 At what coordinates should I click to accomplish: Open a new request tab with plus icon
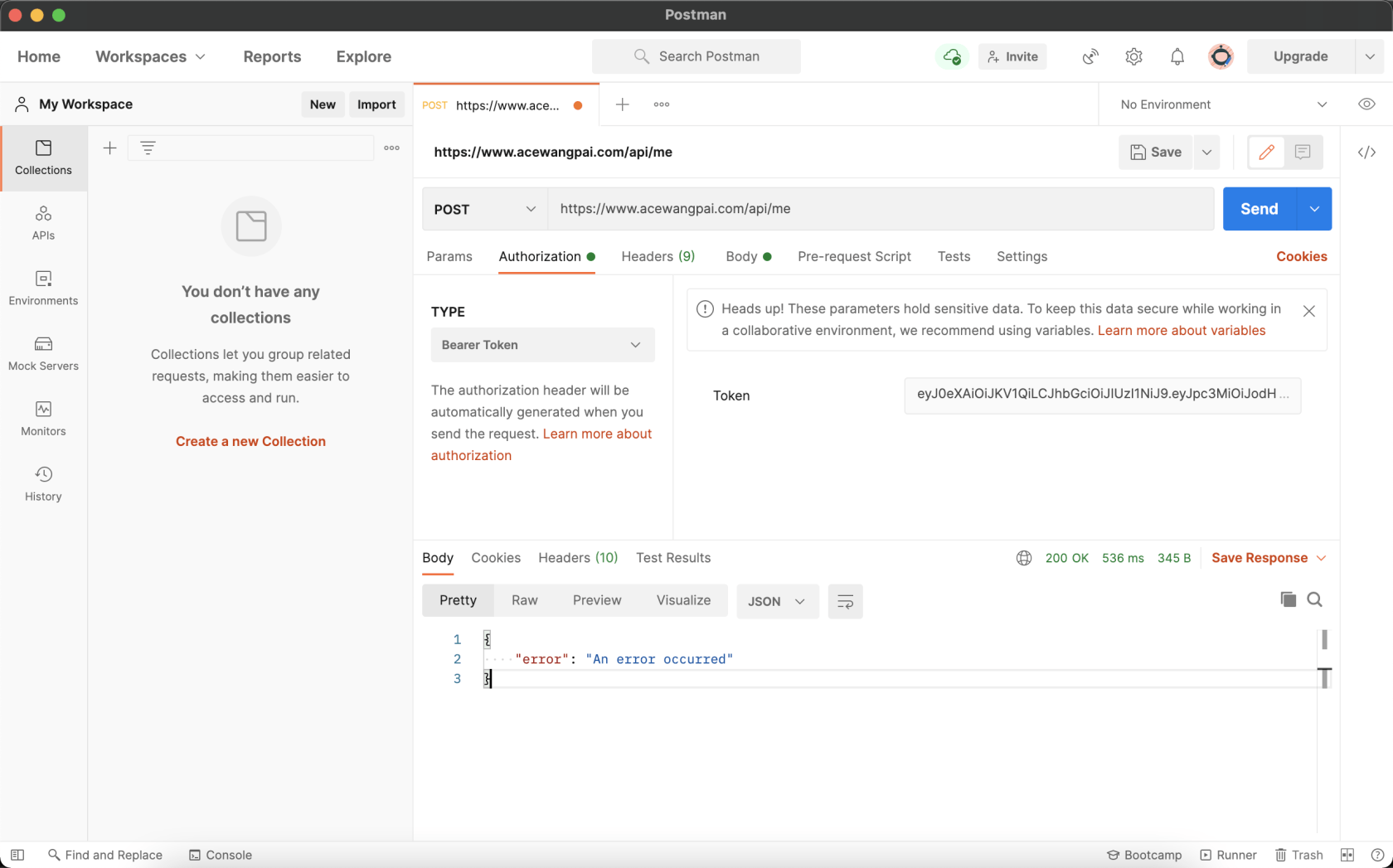point(622,104)
